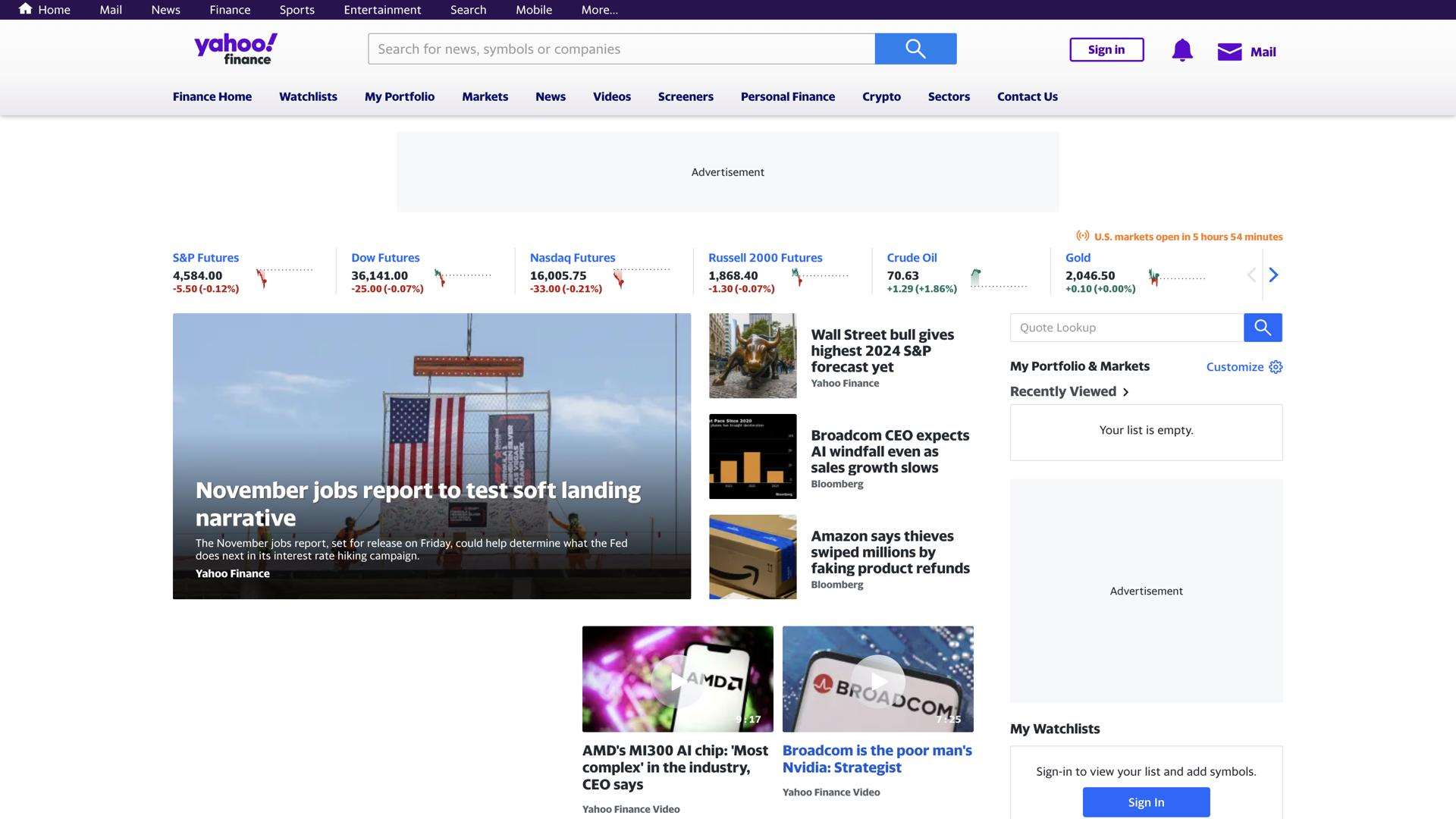Open the Screeners tab
Viewport: 1456px width, 819px height.
tap(685, 96)
